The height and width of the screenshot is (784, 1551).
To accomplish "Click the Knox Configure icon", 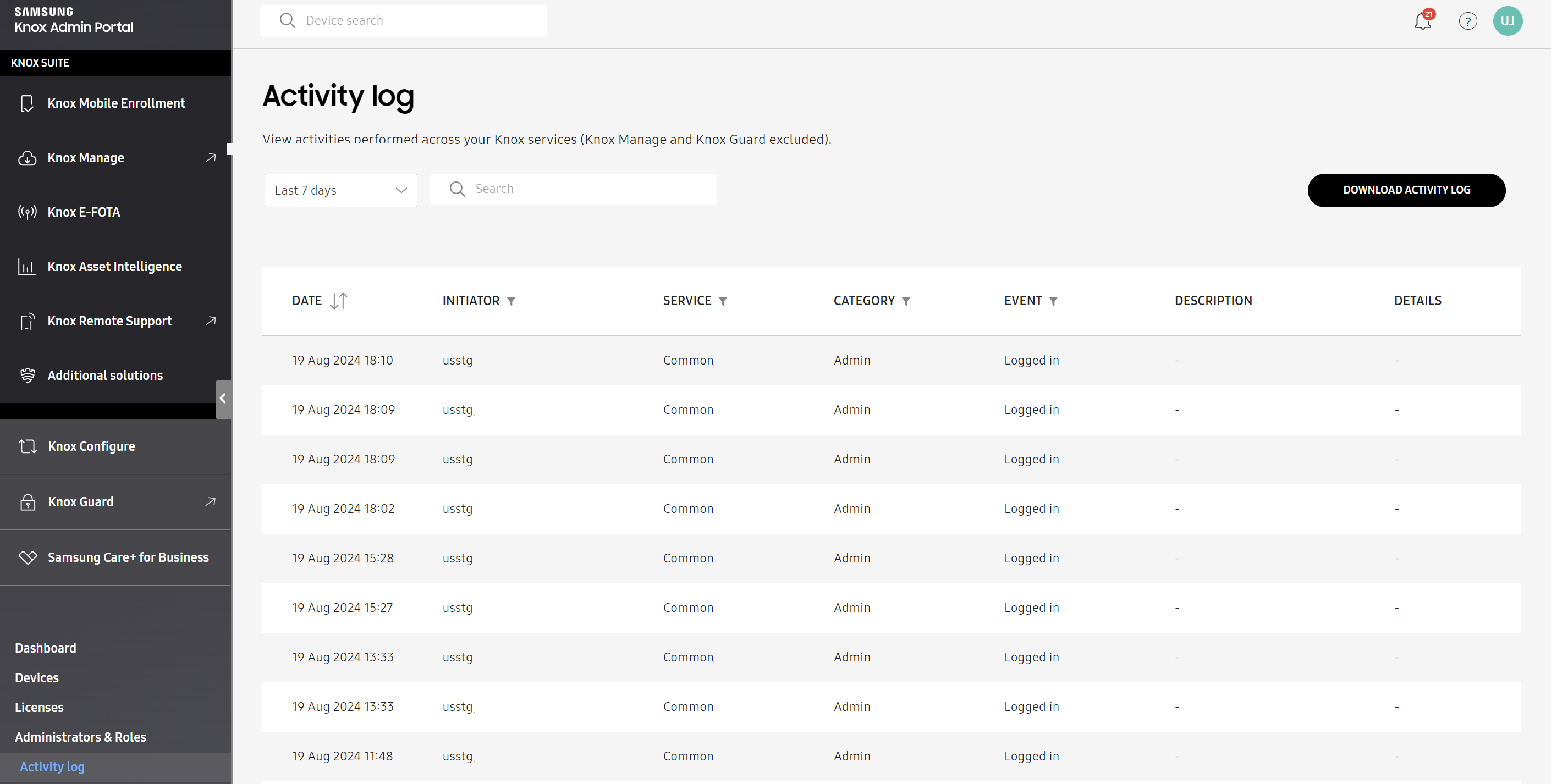I will pos(27,446).
